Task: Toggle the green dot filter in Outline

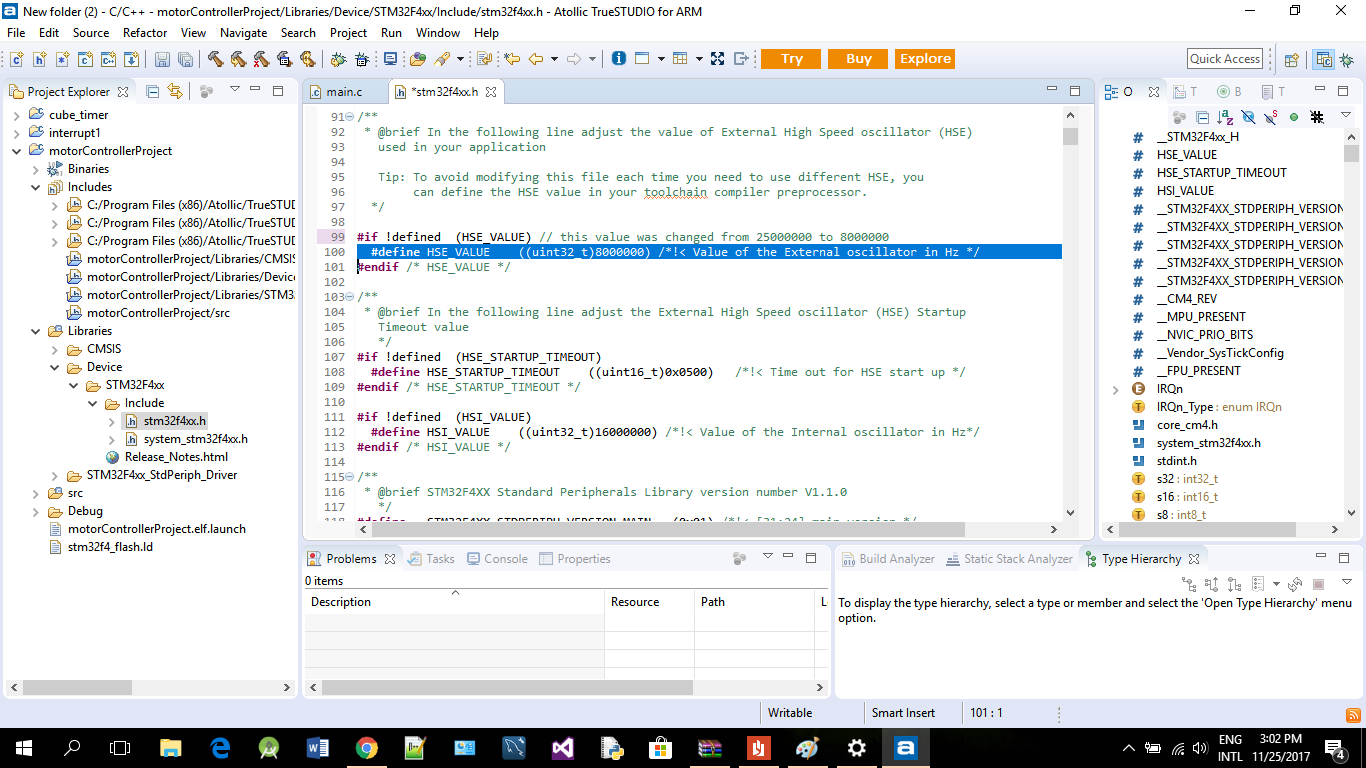Action: tap(1294, 117)
